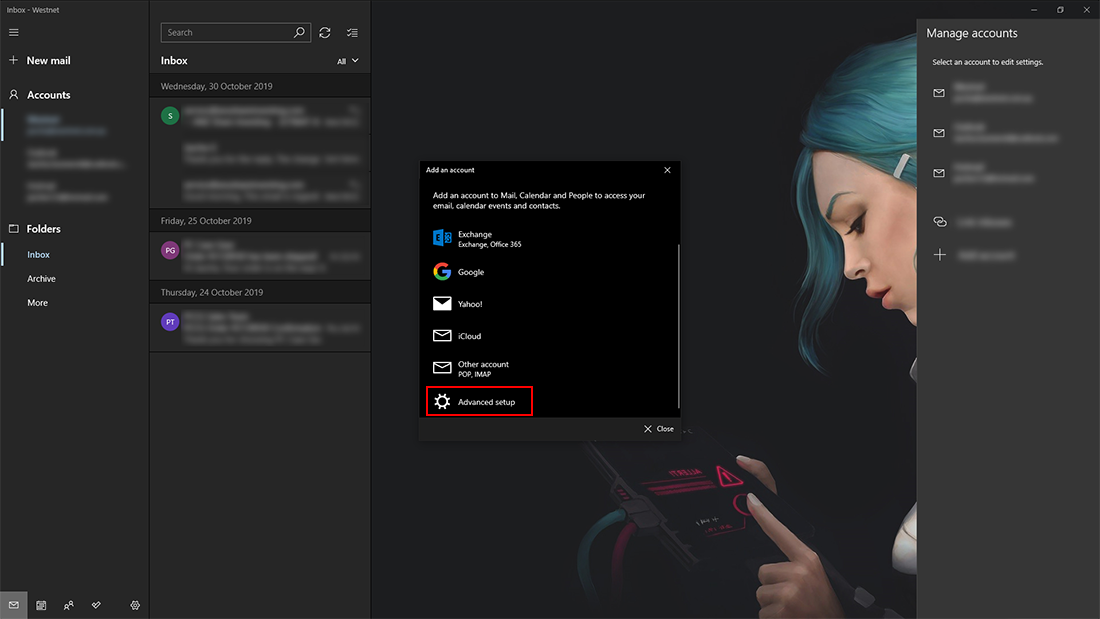Click the Advanced setup label
Image resolution: width=1100 pixels, height=619 pixels.
(486, 402)
